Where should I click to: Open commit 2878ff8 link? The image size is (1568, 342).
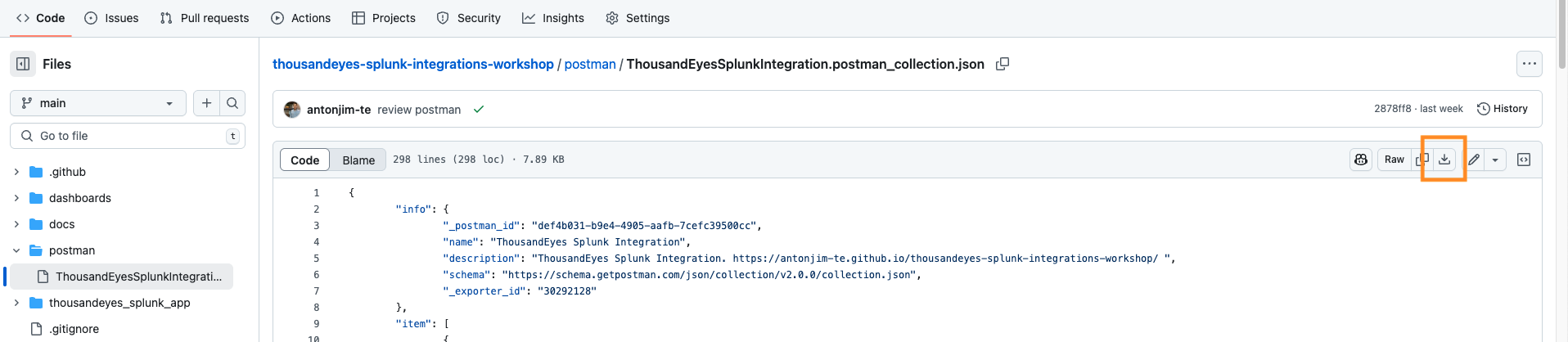(x=1393, y=109)
